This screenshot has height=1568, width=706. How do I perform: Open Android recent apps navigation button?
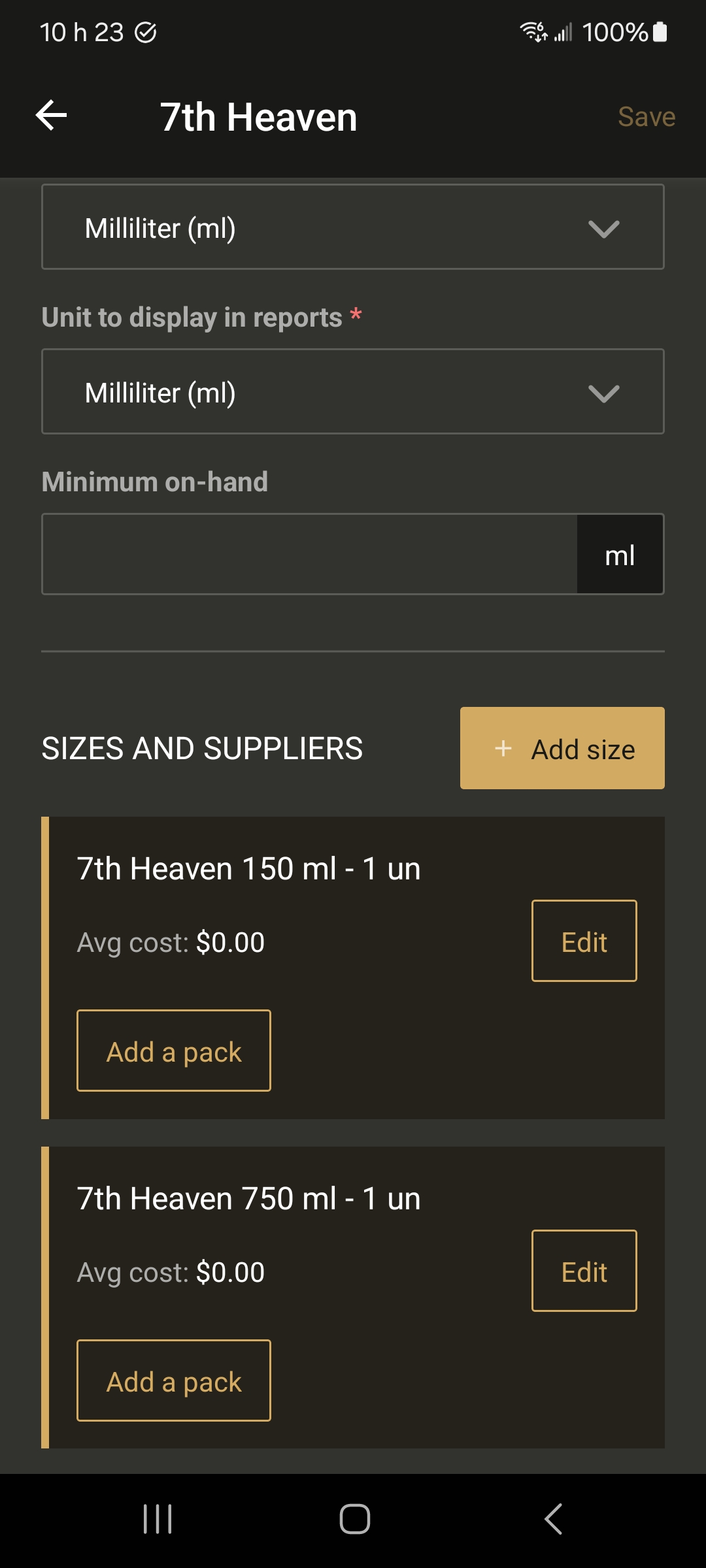coord(158,1519)
